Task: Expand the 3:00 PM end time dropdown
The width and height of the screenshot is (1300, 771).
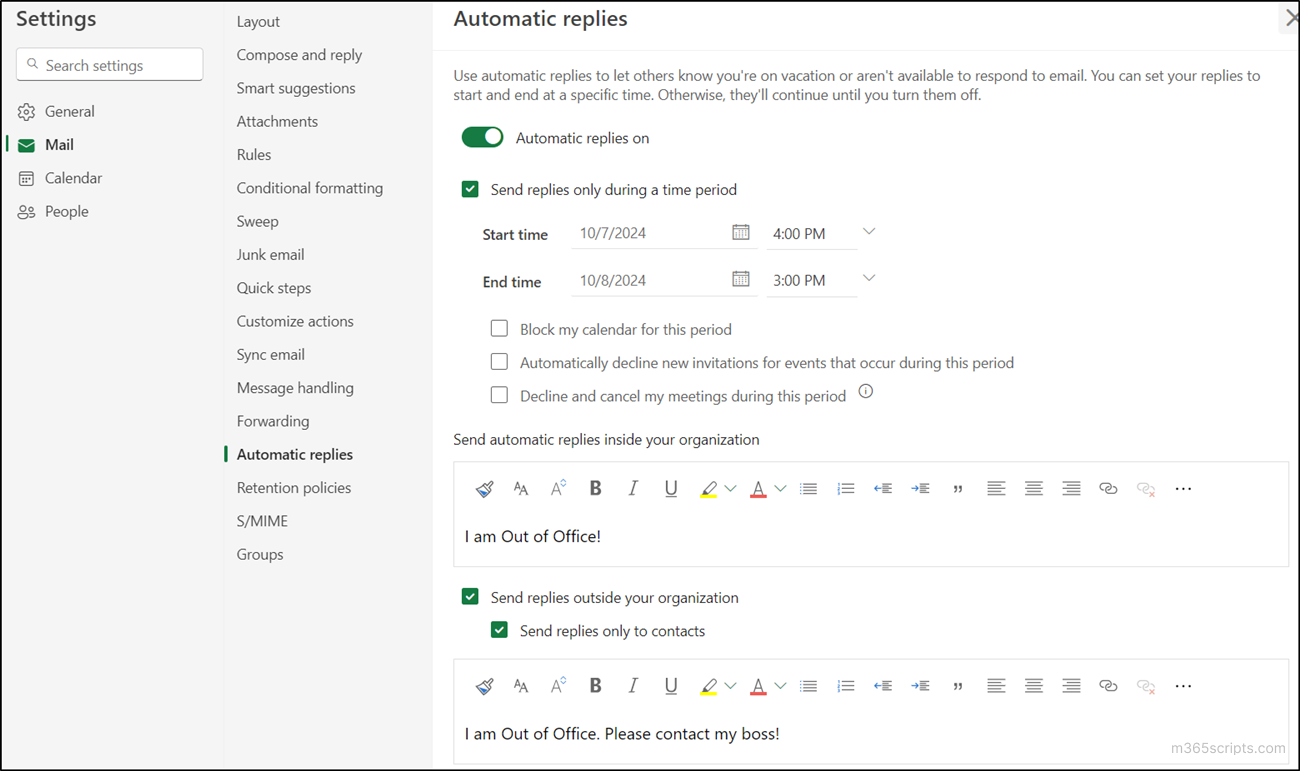Action: tap(869, 278)
